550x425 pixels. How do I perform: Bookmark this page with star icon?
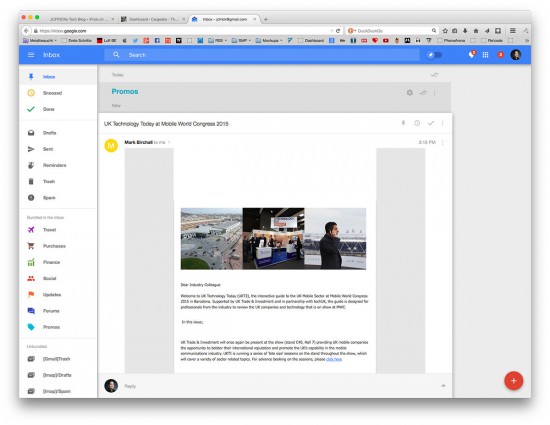pos(445,31)
